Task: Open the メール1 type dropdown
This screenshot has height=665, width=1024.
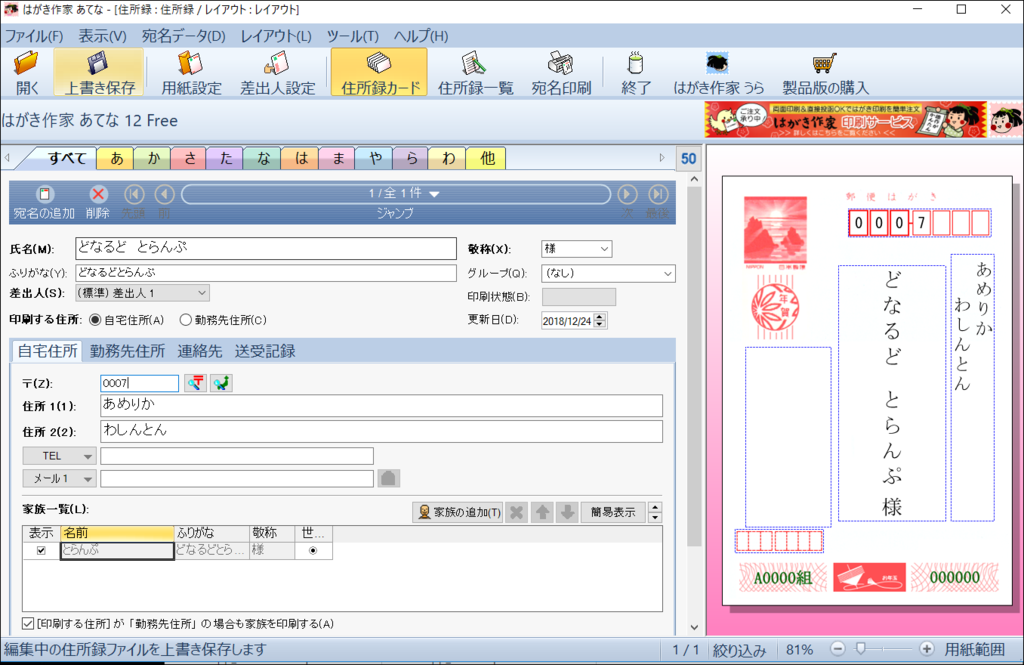Action: [59, 479]
